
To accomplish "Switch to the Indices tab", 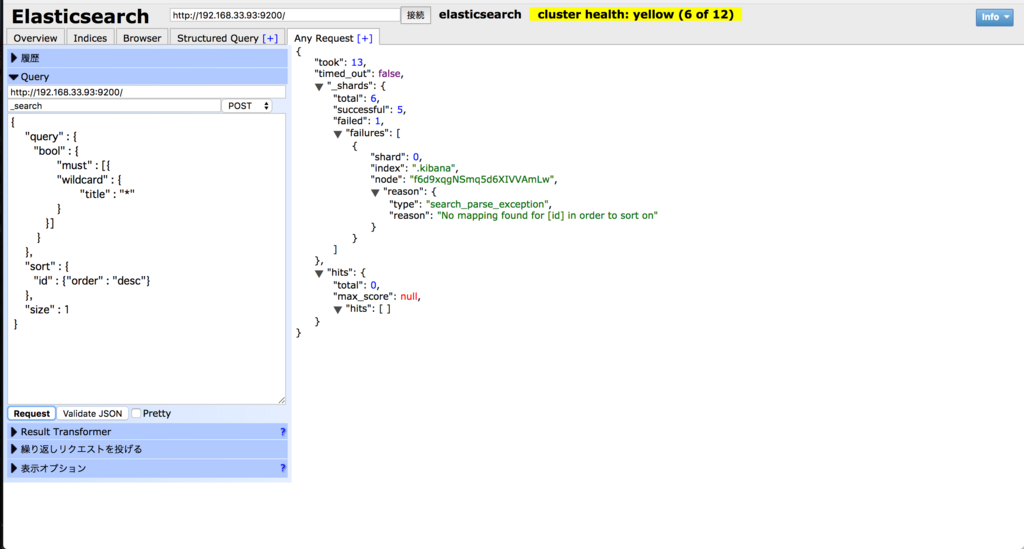I will [x=90, y=38].
